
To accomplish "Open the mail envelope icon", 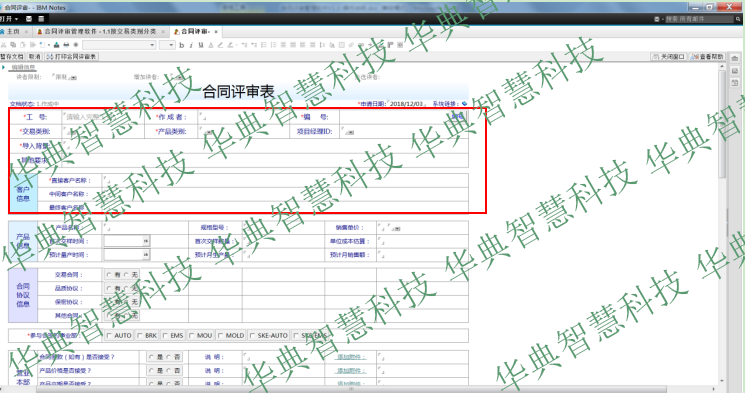I will pos(29,19).
